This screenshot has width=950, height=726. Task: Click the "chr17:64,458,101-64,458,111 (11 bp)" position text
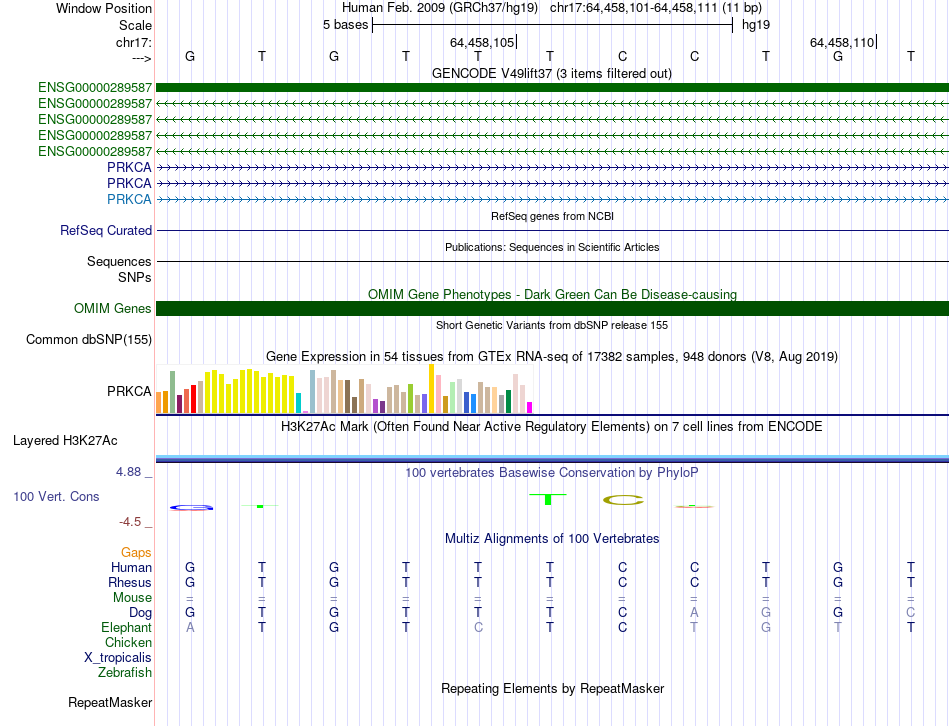[656, 8]
